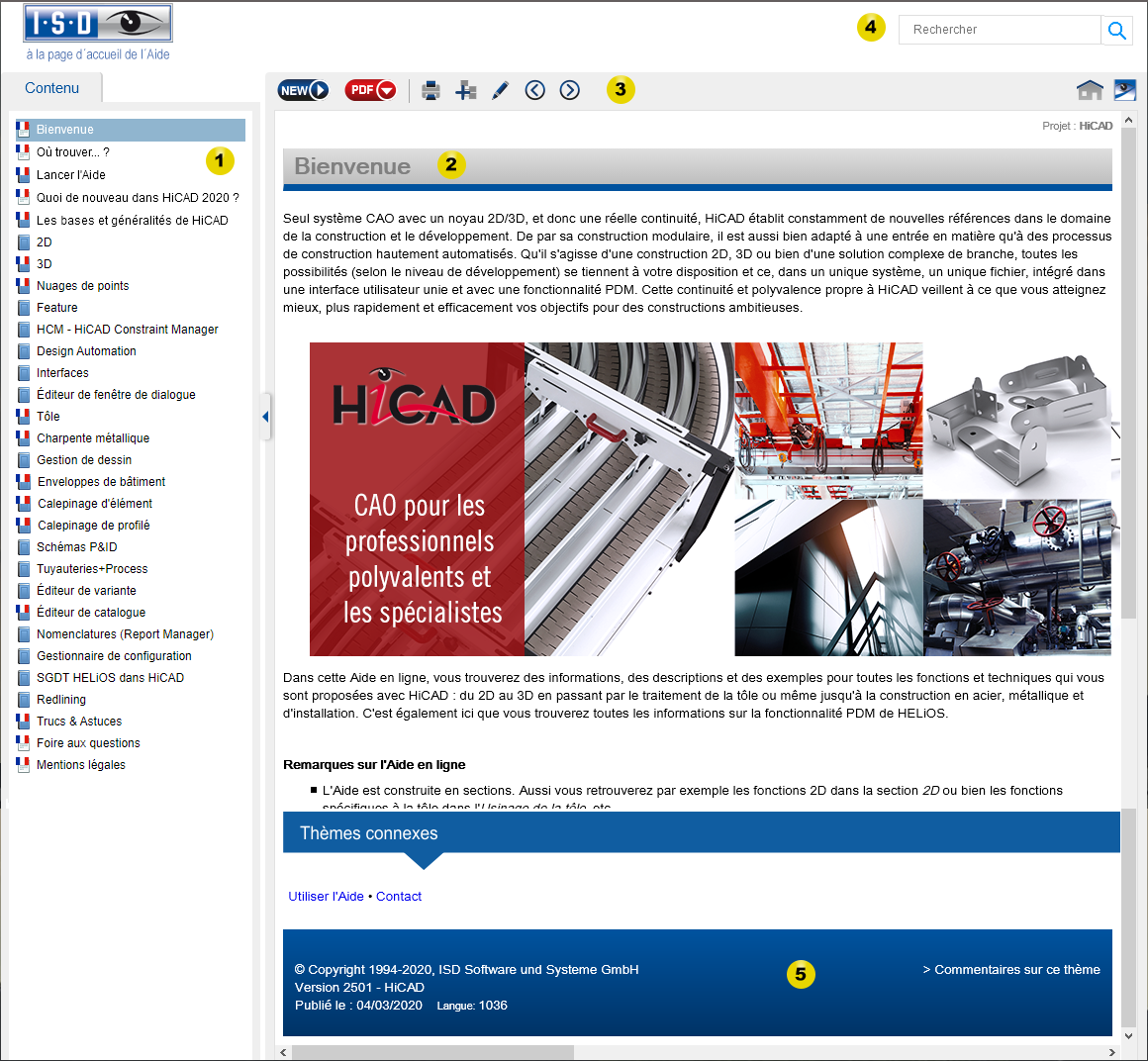Click the horizontal scrollbar thumb
The height and width of the screenshot is (1061, 1148).
pyautogui.click(x=432, y=1052)
